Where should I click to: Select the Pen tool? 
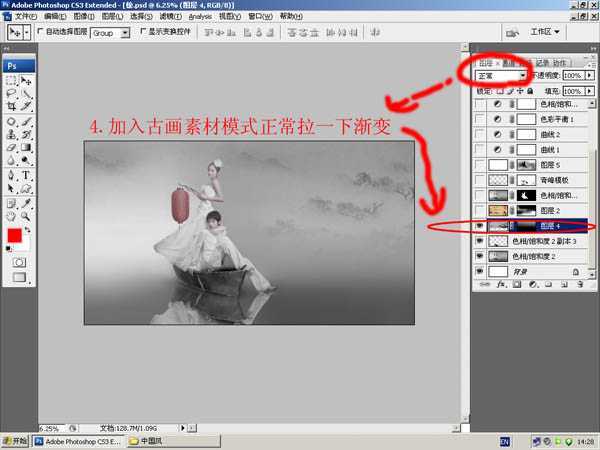[x=11, y=176]
